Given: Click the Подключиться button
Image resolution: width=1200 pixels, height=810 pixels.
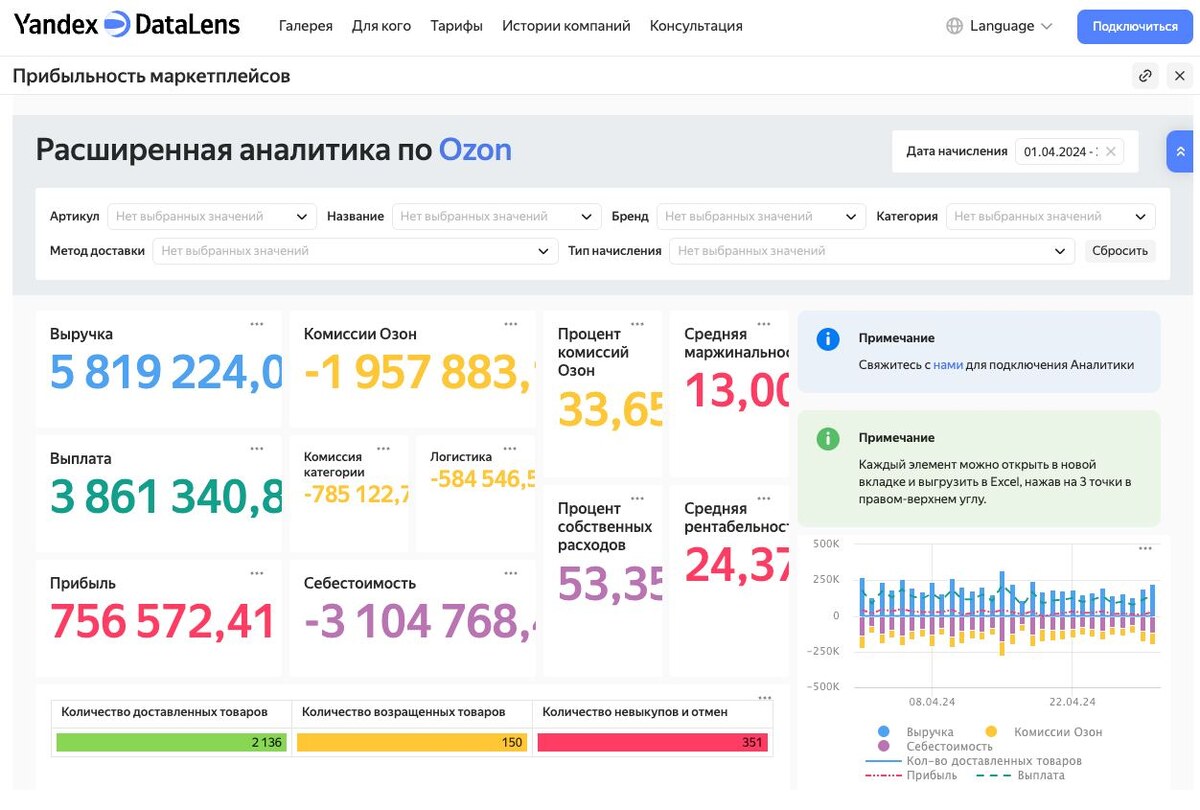Looking at the screenshot, I should click(x=1135, y=26).
